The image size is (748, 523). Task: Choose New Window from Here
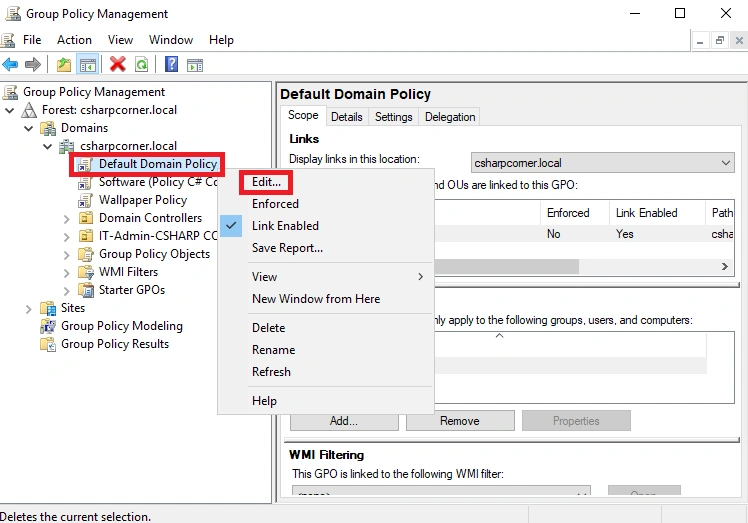316,299
